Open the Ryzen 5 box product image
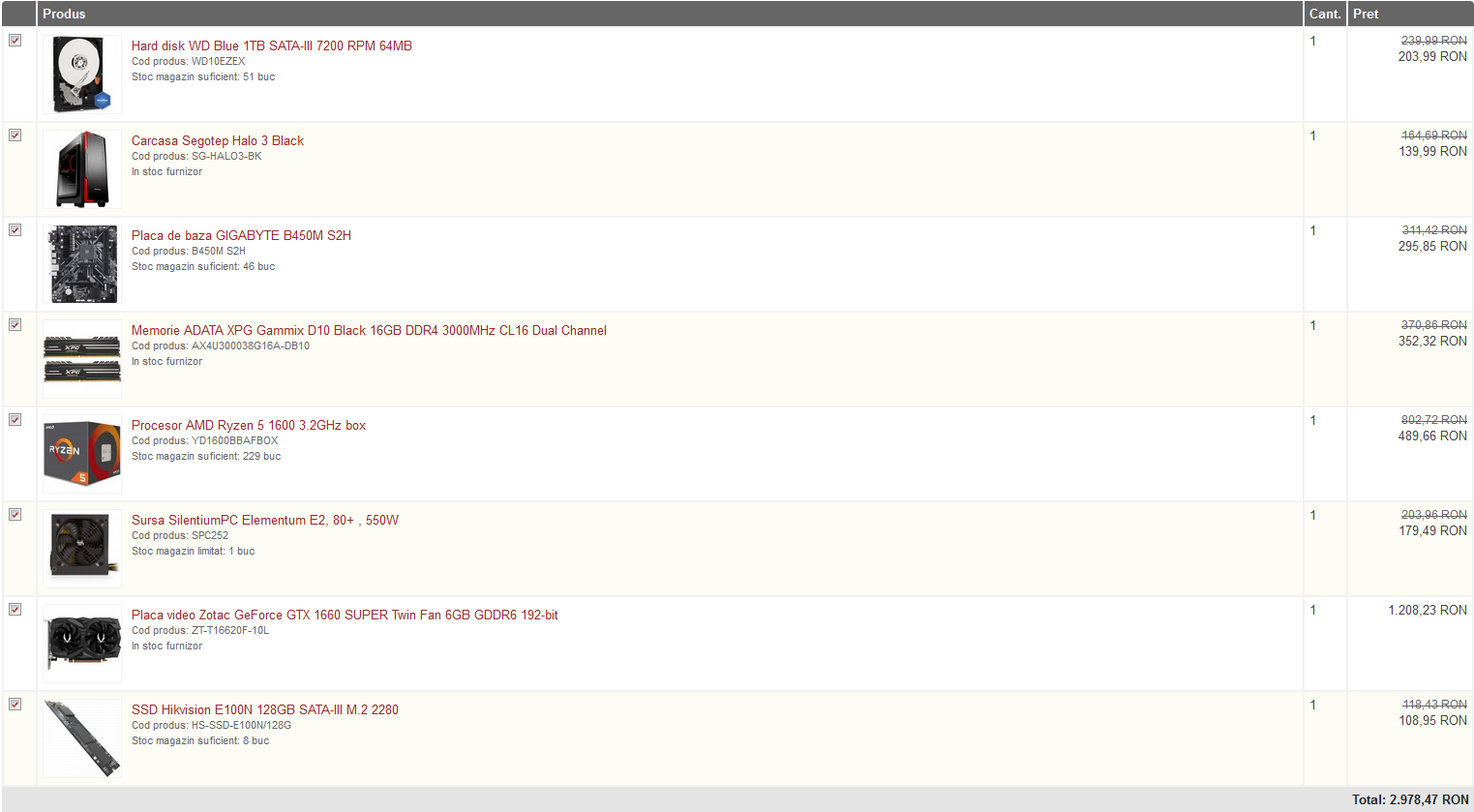 (x=82, y=454)
